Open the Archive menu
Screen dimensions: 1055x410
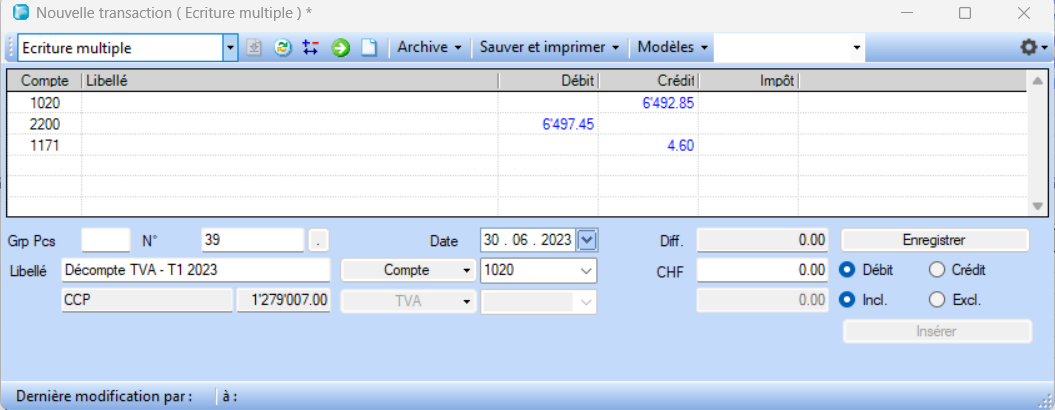428,48
